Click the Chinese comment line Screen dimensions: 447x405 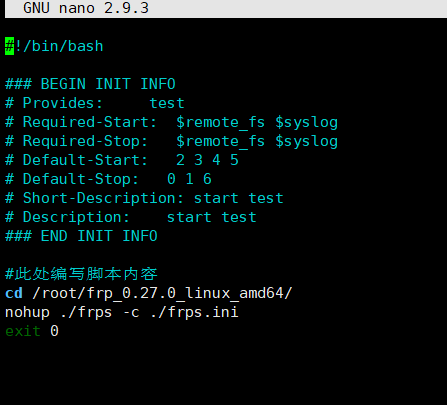(81, 274)
